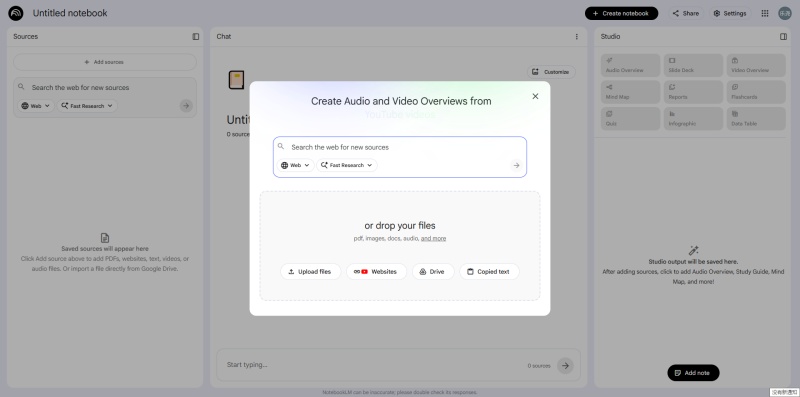Click 'or drop your files' text
800x397 pixels.
pyautogui.click(x=399, y=226)
